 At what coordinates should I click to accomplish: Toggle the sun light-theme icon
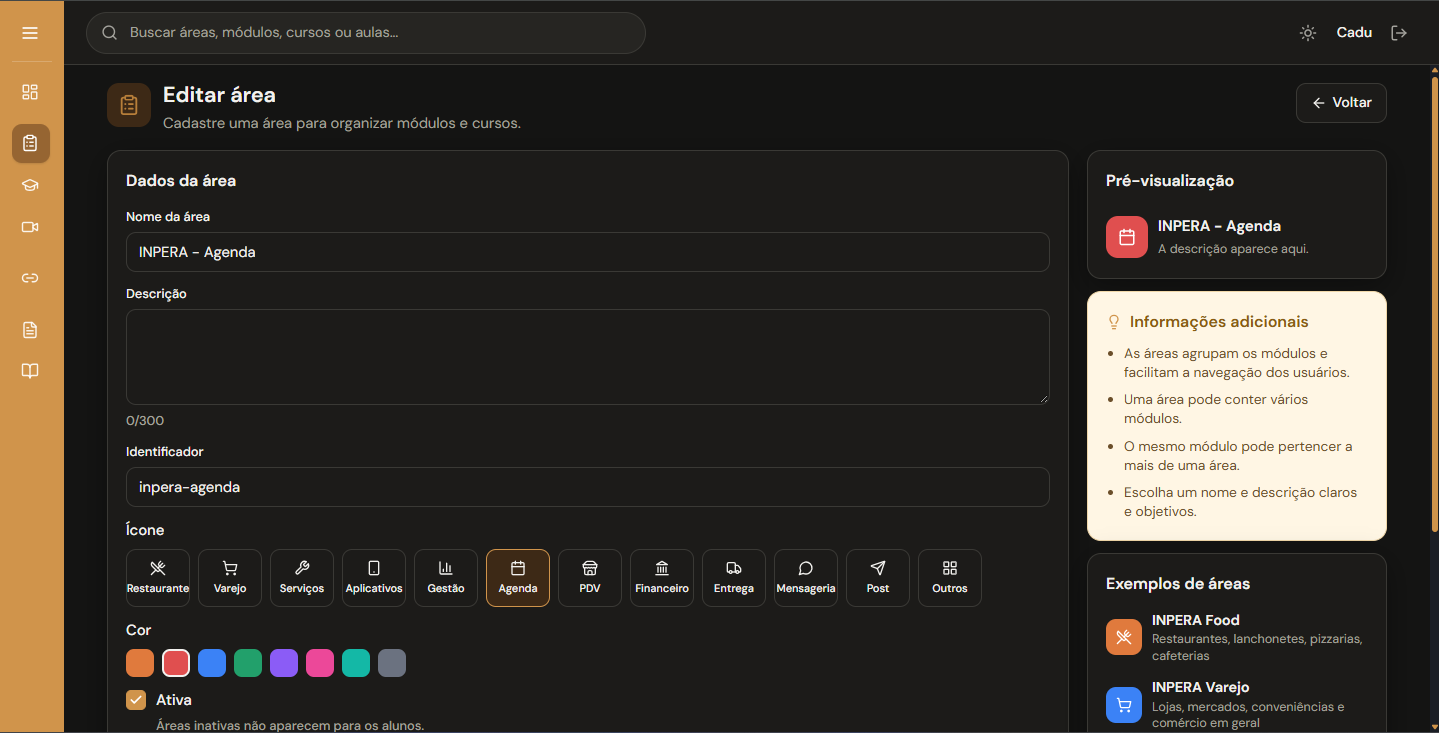1308,33
